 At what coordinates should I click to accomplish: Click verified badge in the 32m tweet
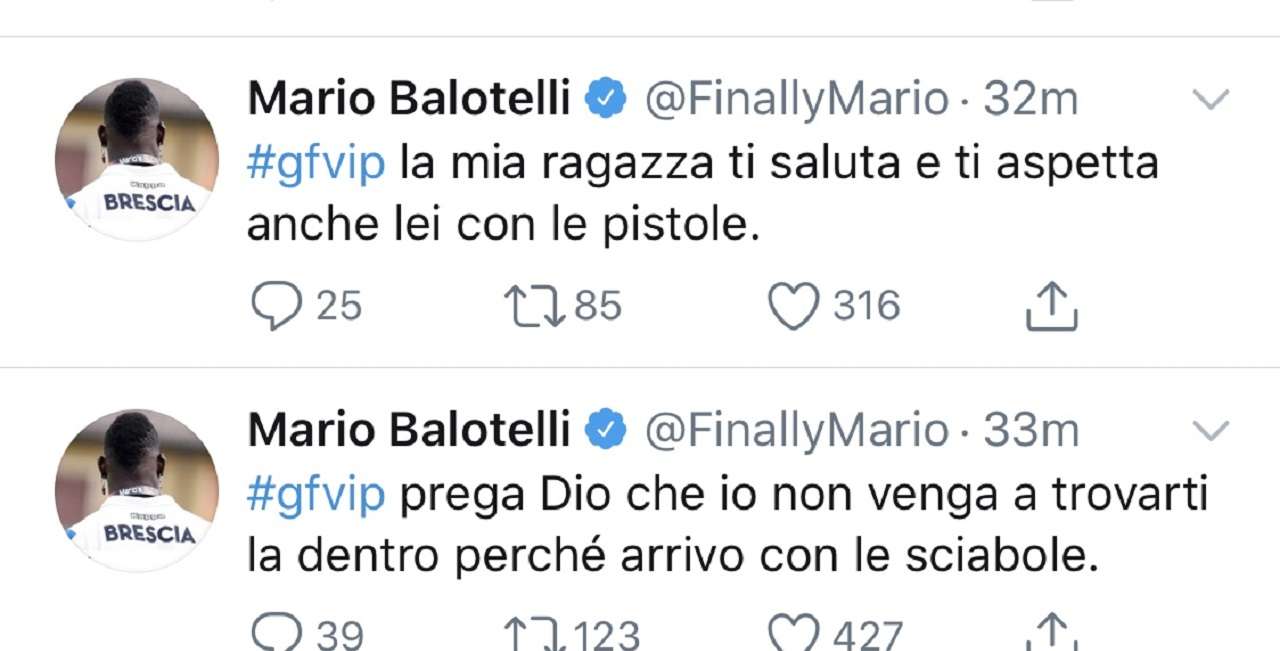click(606, 99)
